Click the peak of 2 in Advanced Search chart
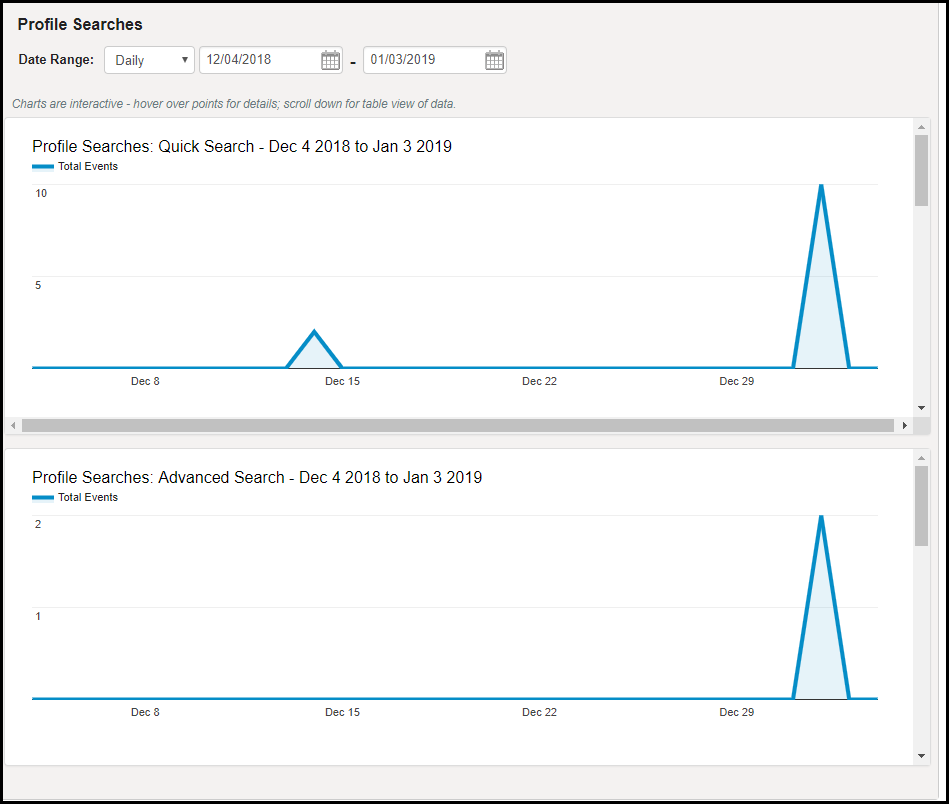The height and width of the screenshot is (804, 949). [821, 516]
